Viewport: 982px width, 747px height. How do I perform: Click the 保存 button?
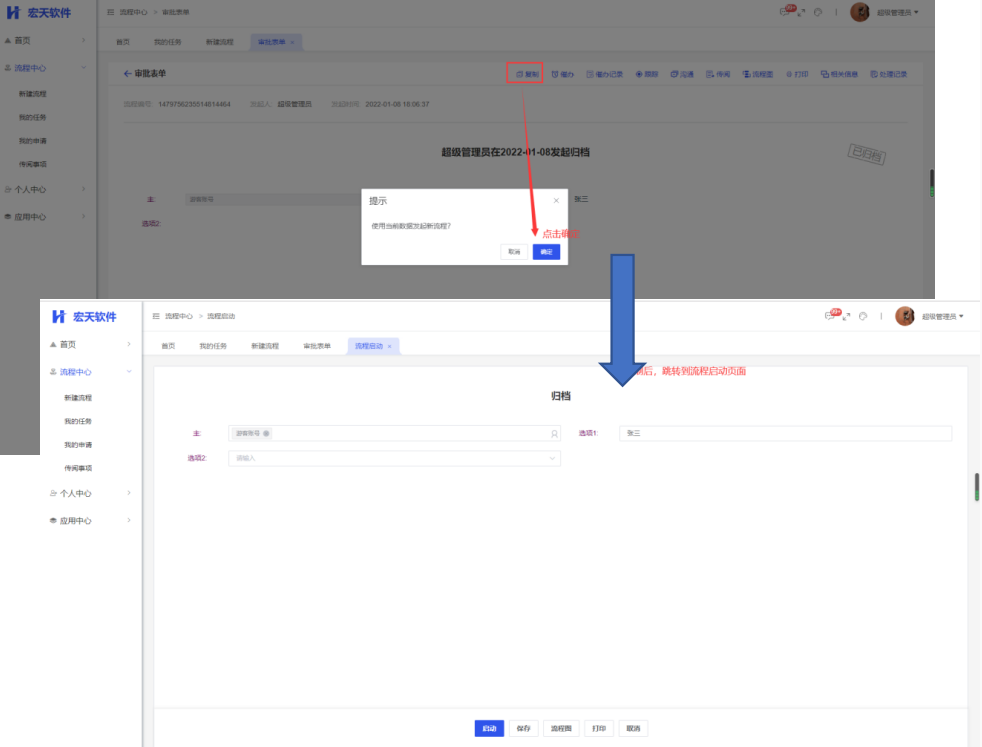click(x=524, y=728)
